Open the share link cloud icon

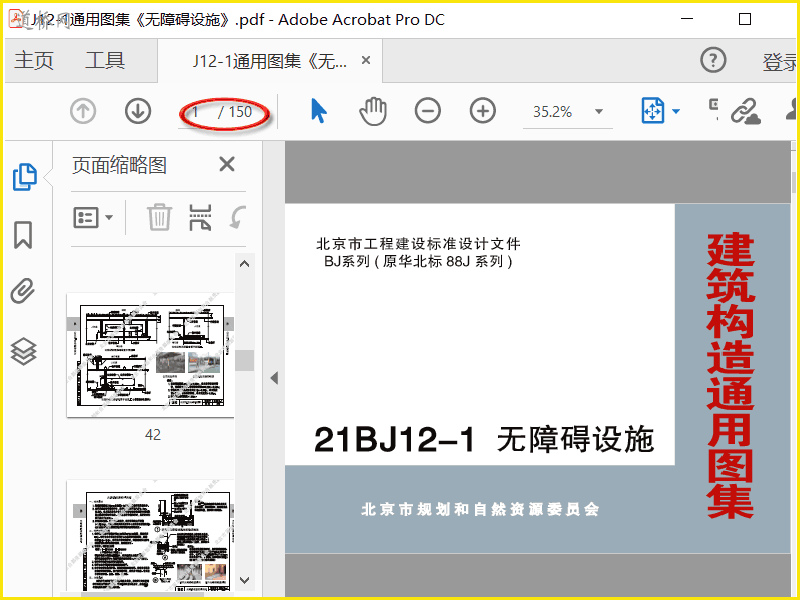tap(745, 111)
